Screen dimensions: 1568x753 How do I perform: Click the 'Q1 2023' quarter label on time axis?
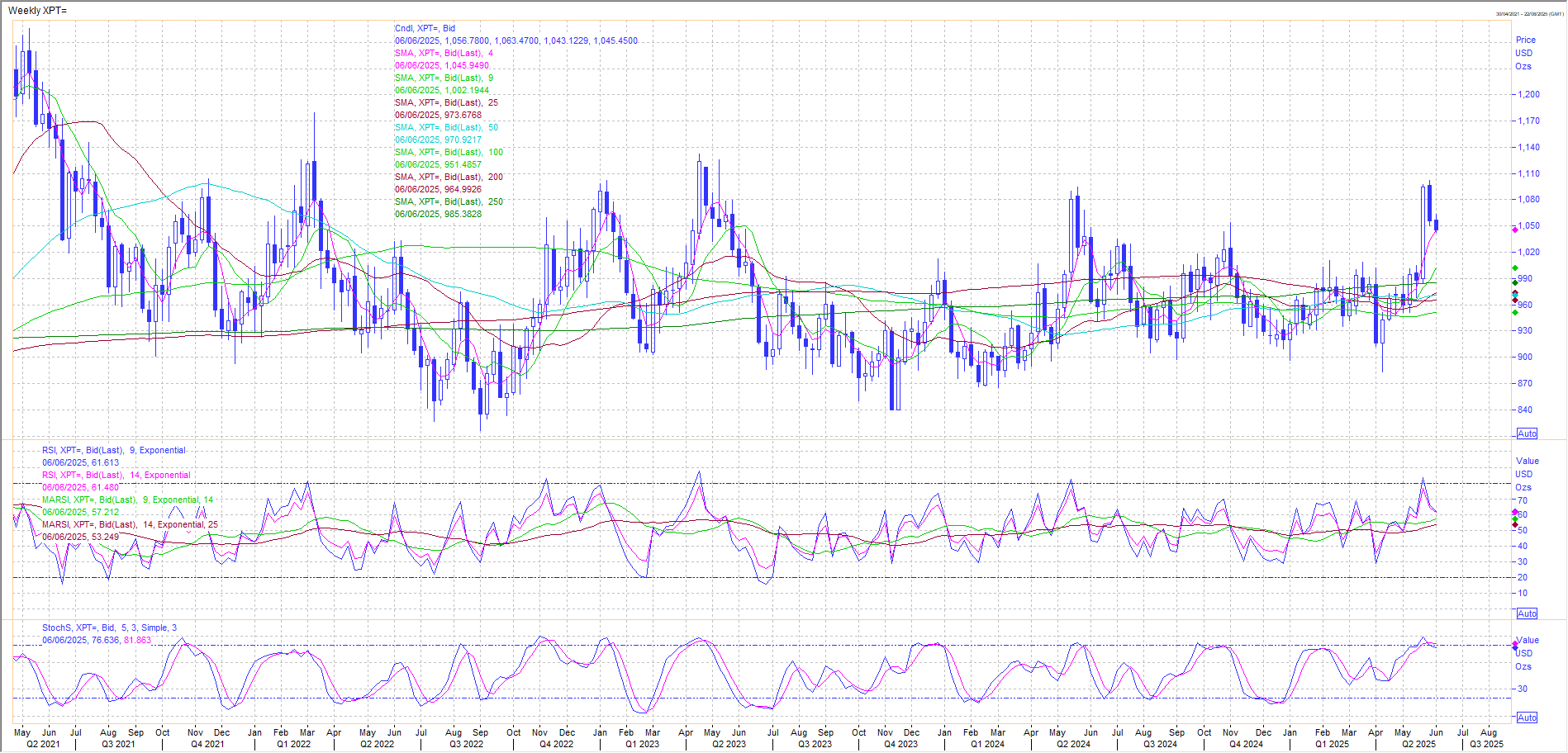click(x=642, y=744)
